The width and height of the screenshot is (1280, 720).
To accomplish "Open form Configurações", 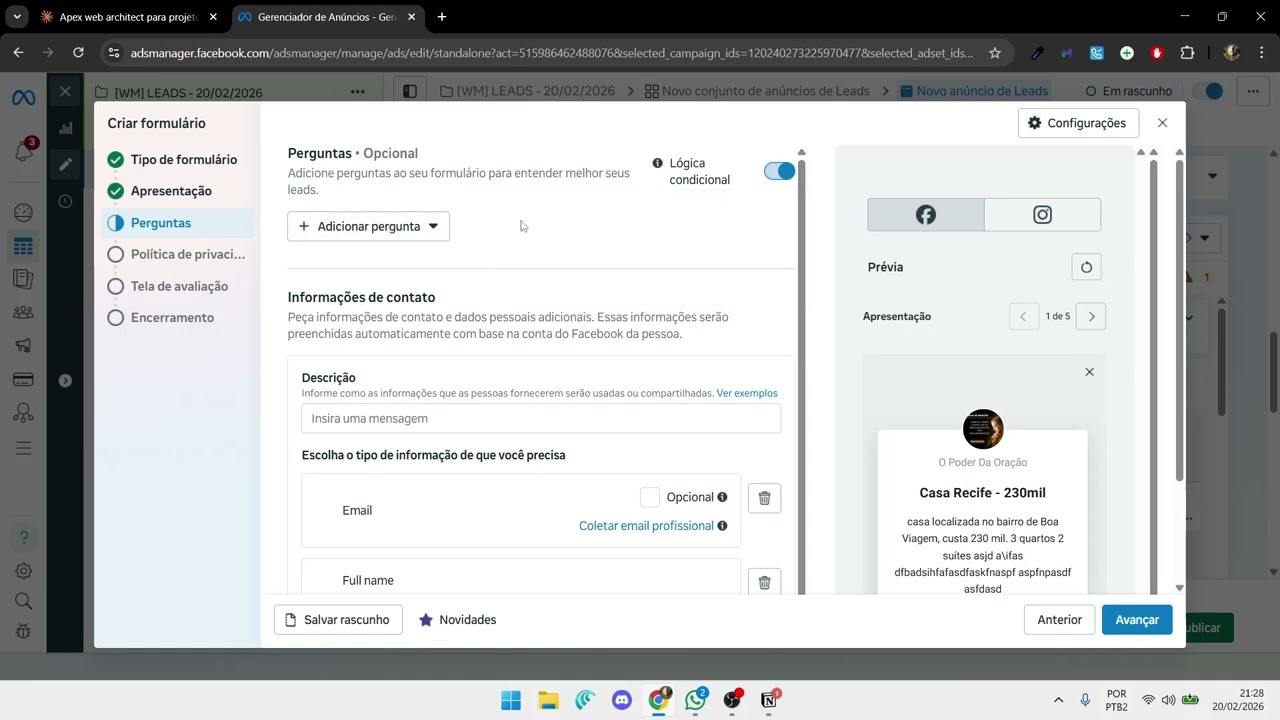I will coord(1078,123).
